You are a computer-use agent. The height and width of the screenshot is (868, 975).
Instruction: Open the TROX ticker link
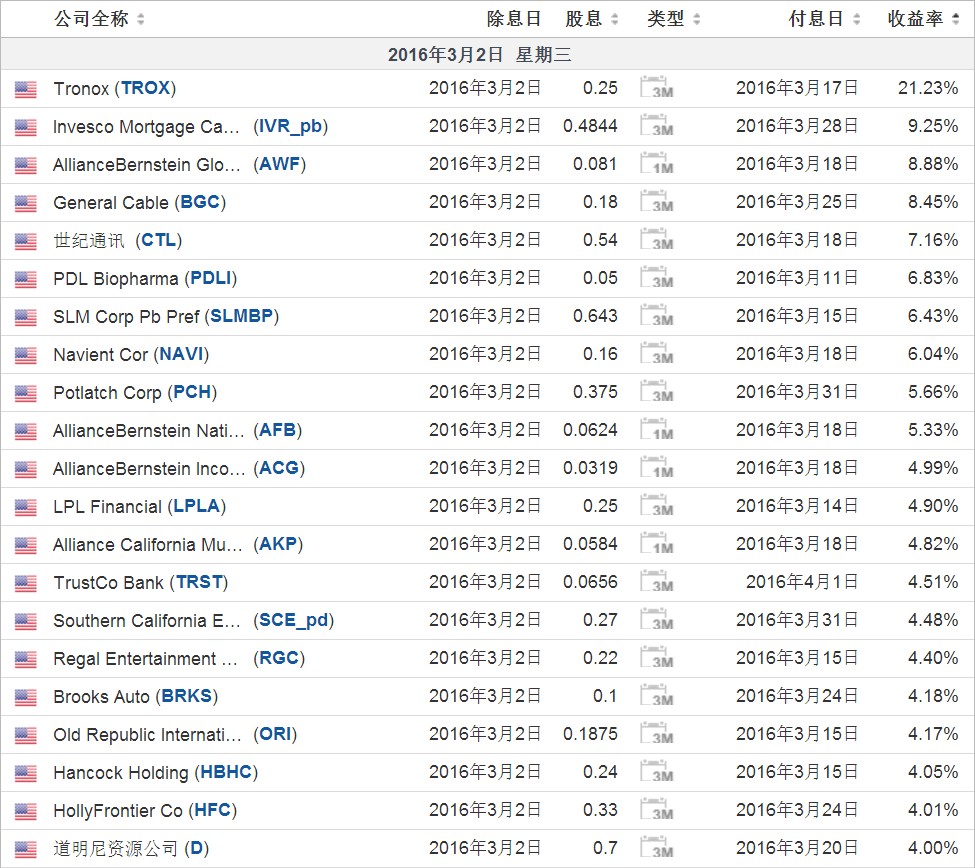pos(145,89)
